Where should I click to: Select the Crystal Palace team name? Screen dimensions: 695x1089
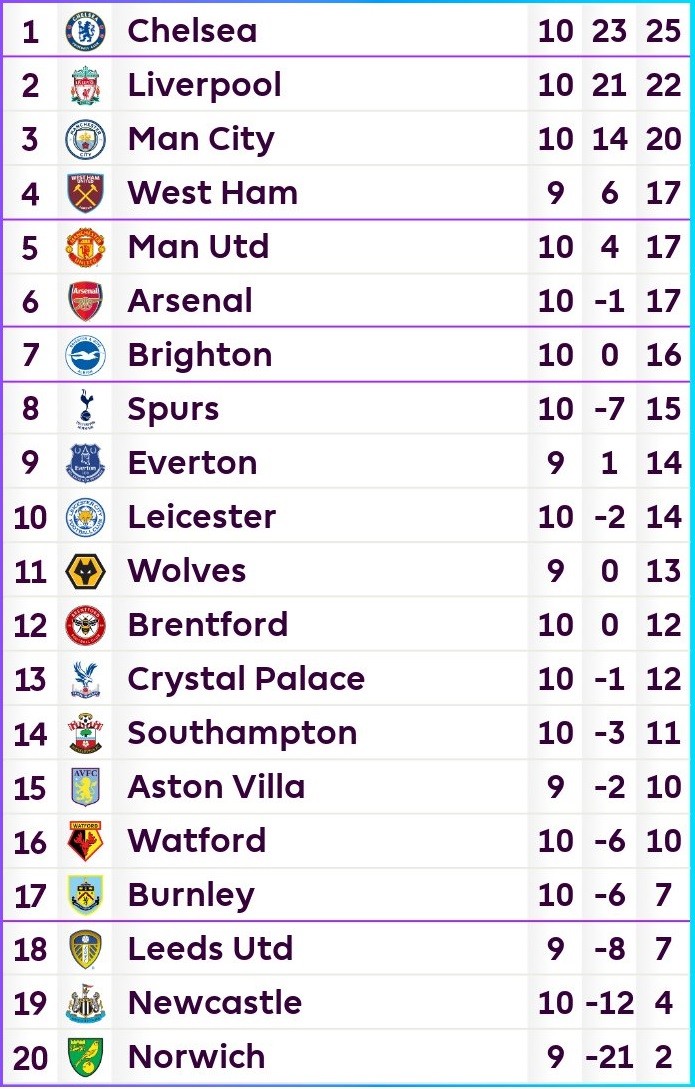tap(246, 679)
